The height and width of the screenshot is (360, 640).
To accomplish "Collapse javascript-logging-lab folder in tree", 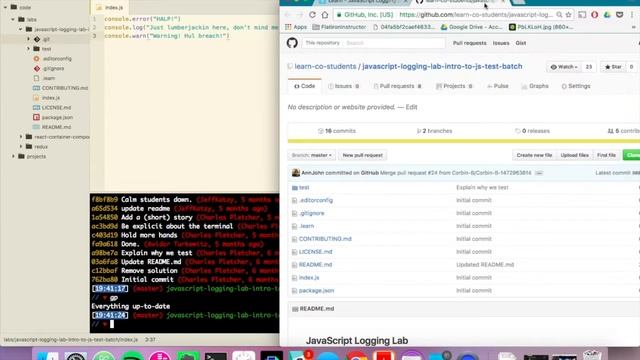I will [20, 29].
